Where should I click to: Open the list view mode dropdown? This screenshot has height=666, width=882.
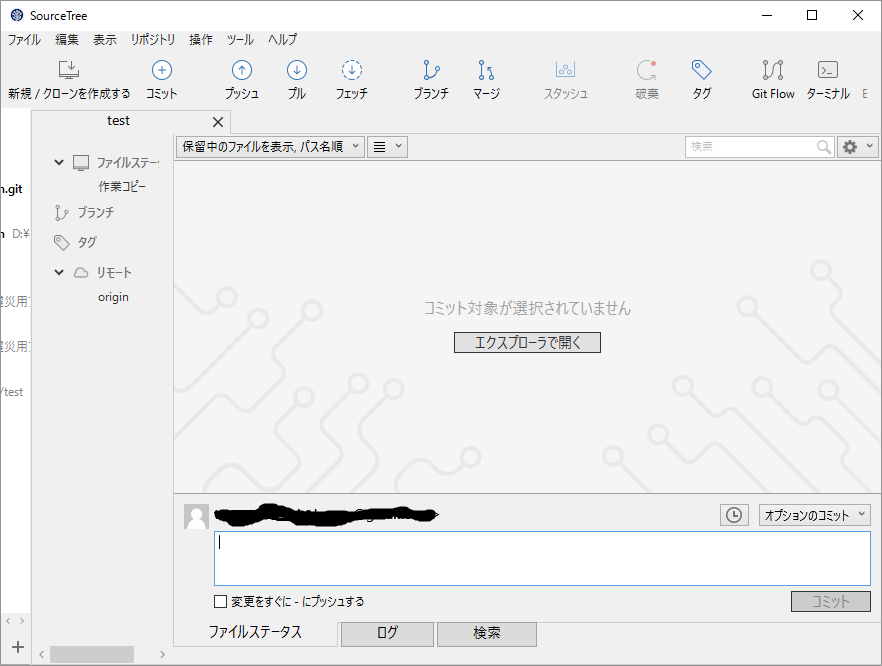coord(388,147)
